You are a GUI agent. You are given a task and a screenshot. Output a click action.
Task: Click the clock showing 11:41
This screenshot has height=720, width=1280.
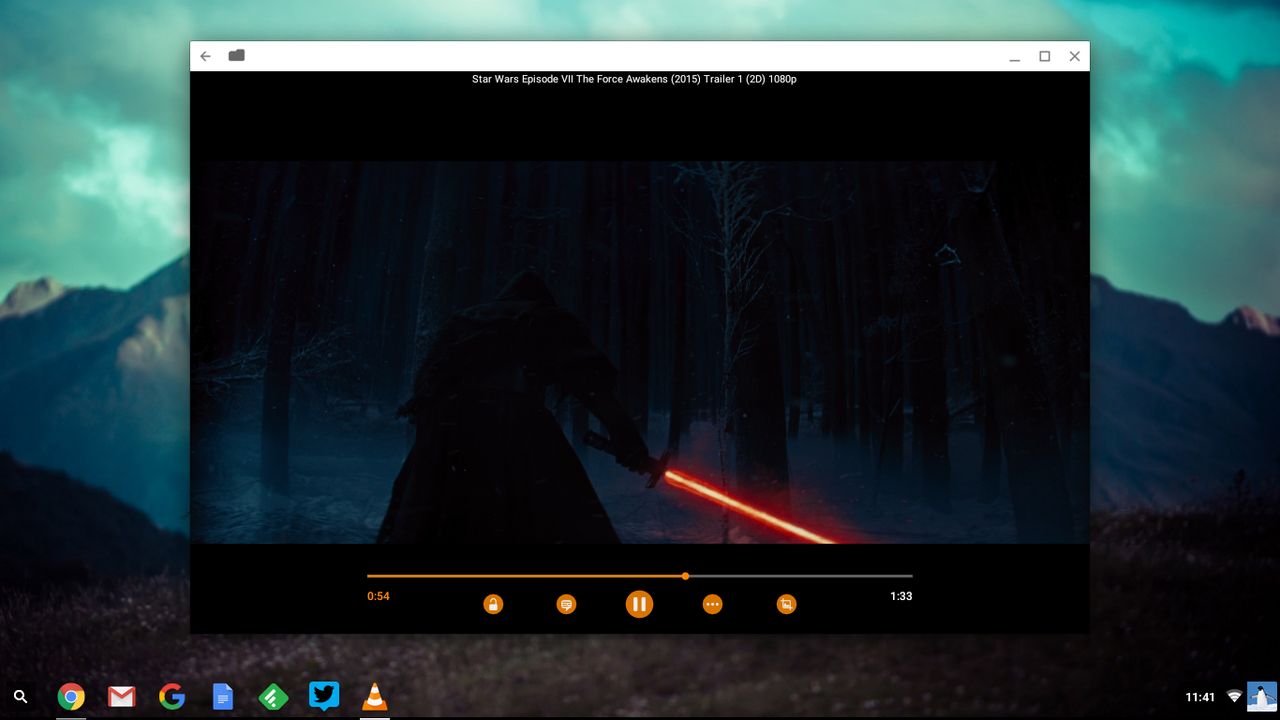click(1200, 697)
